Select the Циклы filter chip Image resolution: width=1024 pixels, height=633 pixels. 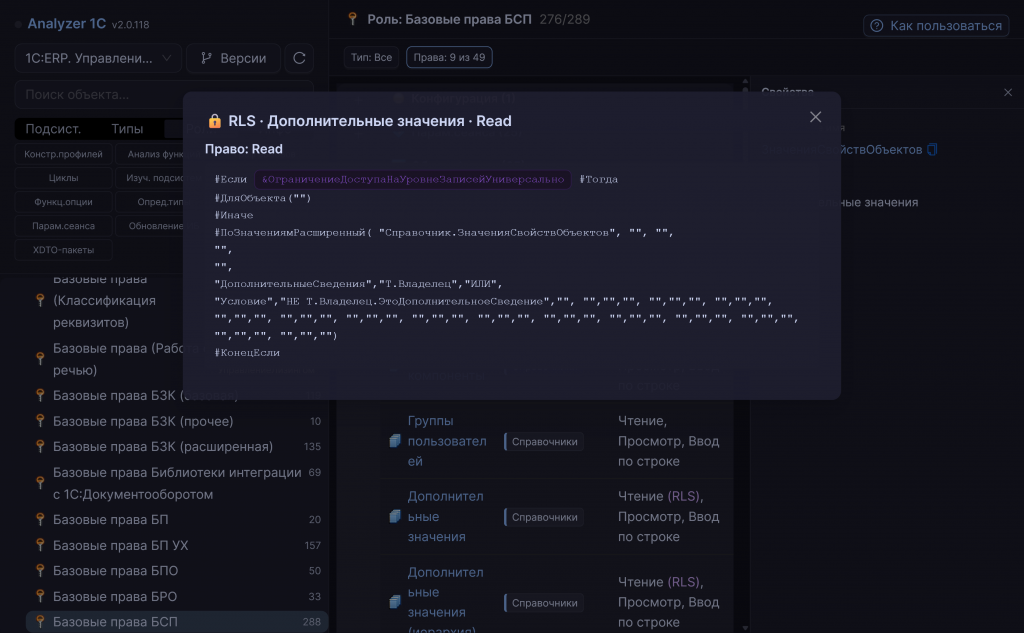point(63,178)
